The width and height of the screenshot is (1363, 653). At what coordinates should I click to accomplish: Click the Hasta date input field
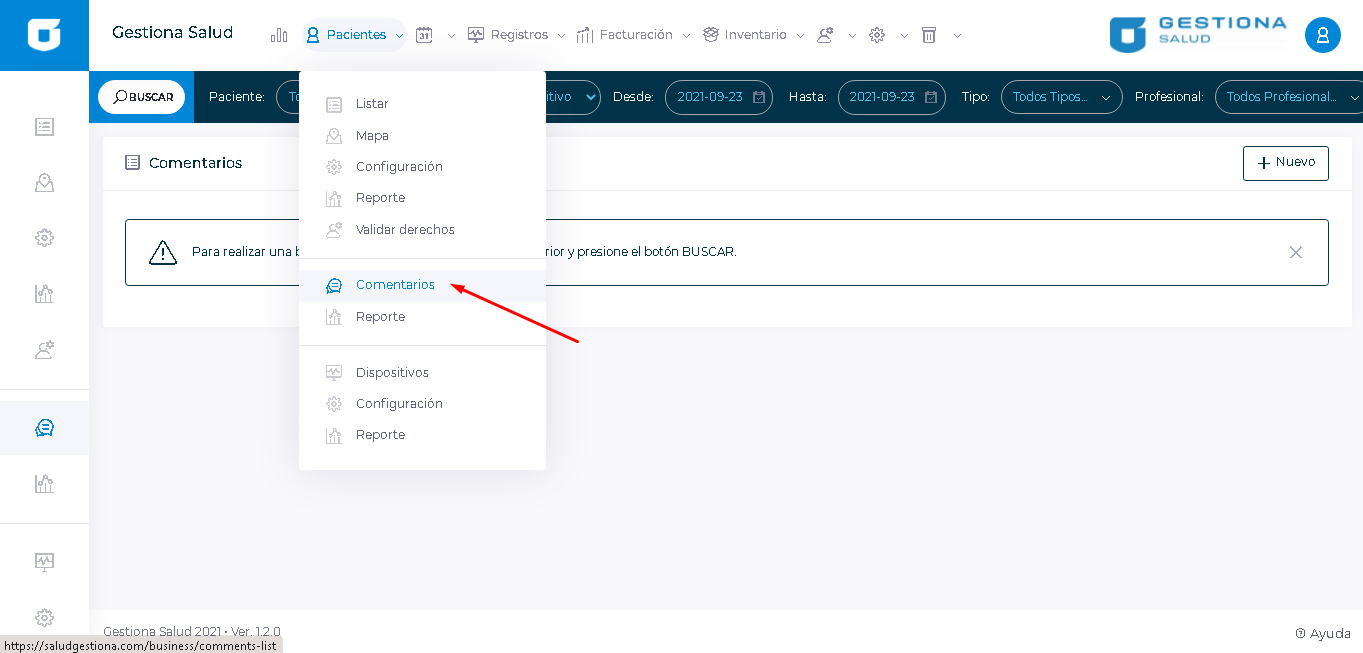pyautogui.click(x=882, y=97)
